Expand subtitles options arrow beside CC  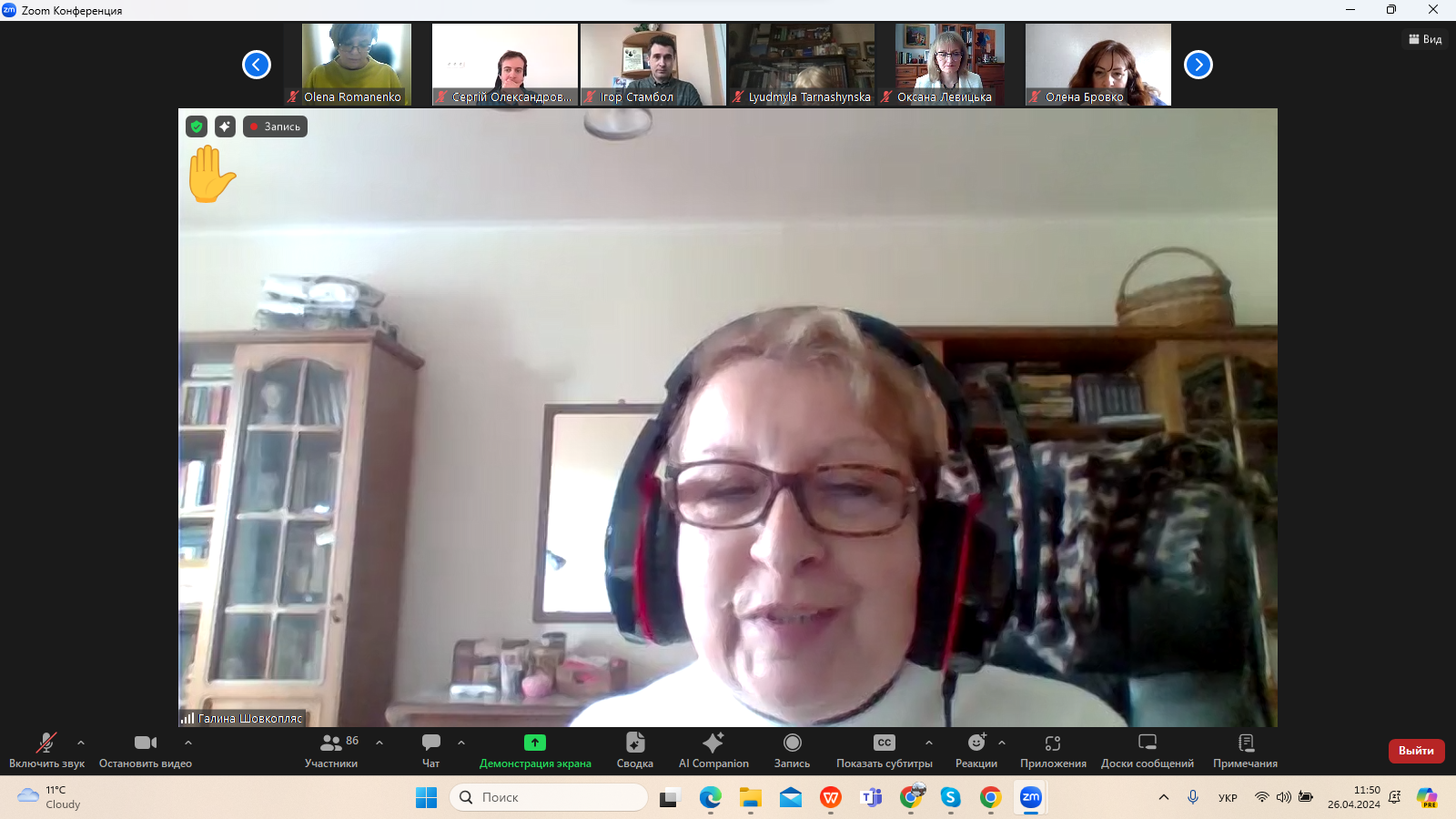pos(928,743)
